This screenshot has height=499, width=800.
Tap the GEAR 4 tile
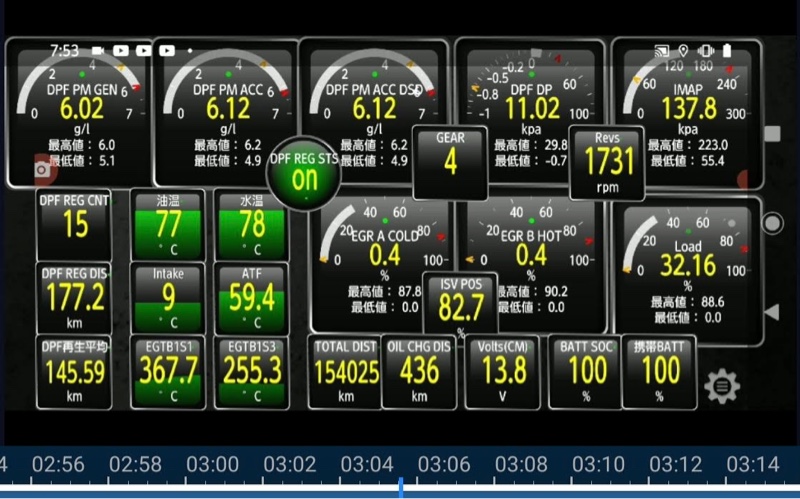pyautogui.click(x=450, y=162)
